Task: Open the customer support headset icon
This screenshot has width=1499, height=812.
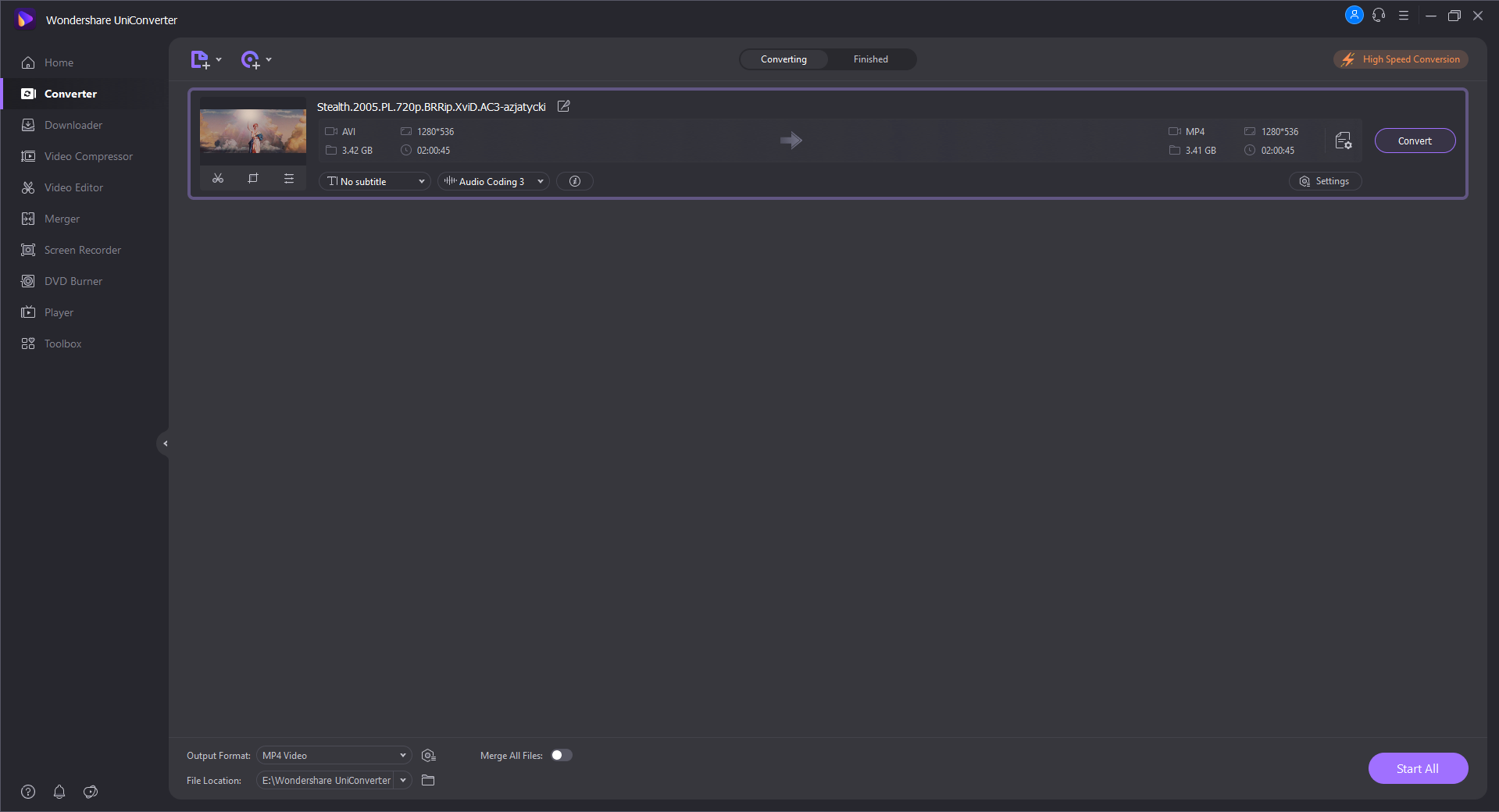Action: click(x=1379, y=15)
